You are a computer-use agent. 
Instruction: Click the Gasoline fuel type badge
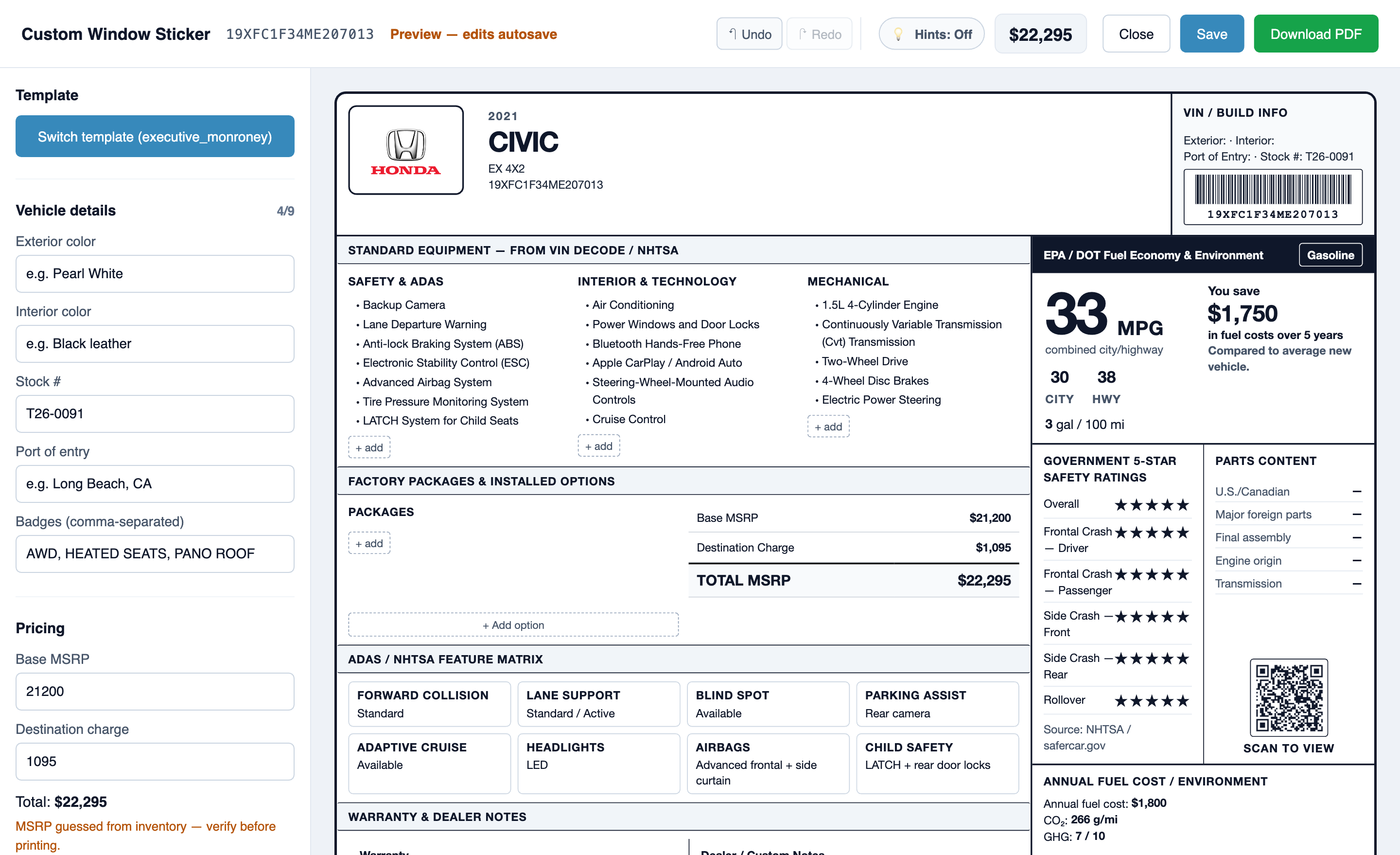click(x=1330, y=255)
